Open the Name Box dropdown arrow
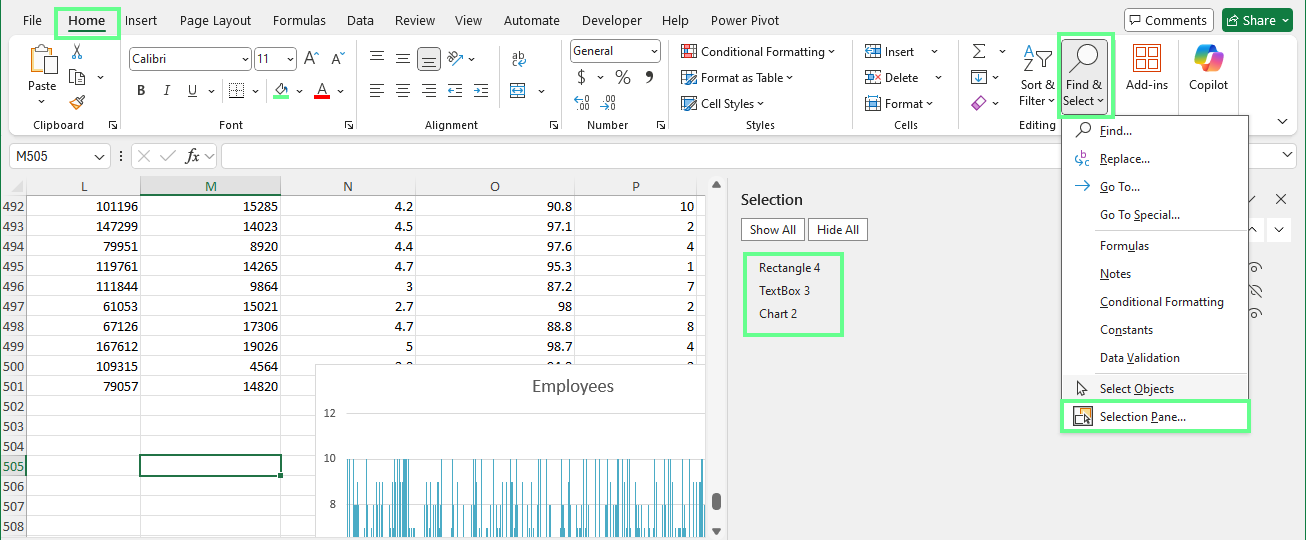Image resolution: width=1306 pixels, height=540 pixels. (99, 156)
